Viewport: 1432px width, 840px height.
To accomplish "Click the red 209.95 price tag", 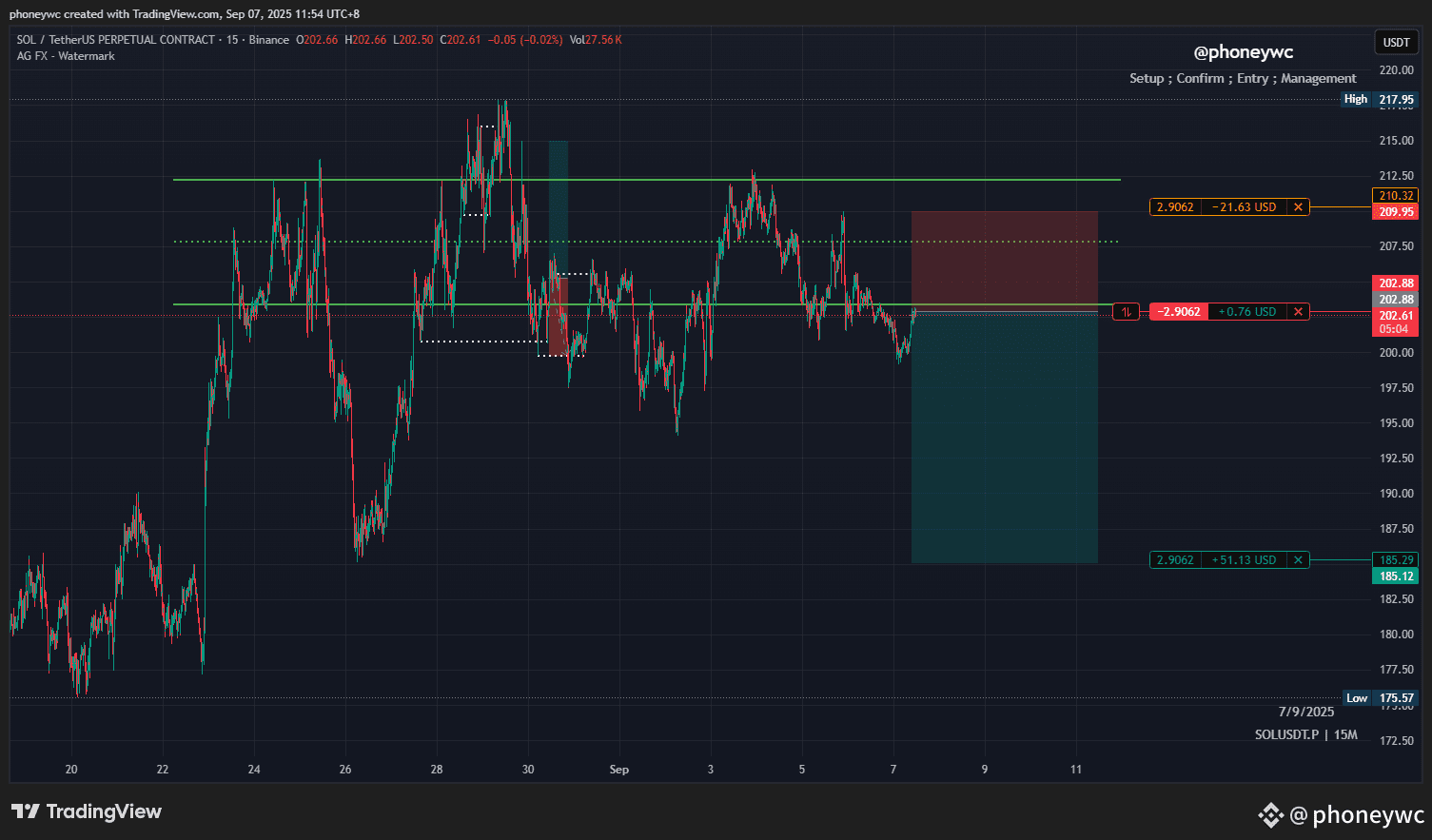I will tap(1396, 212).
